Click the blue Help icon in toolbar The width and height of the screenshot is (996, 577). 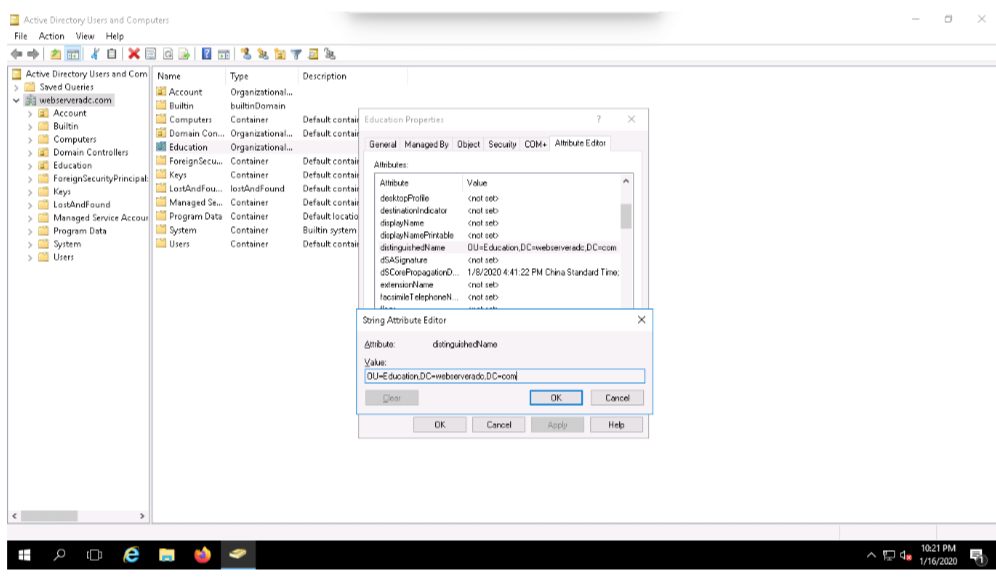(206, 53)
